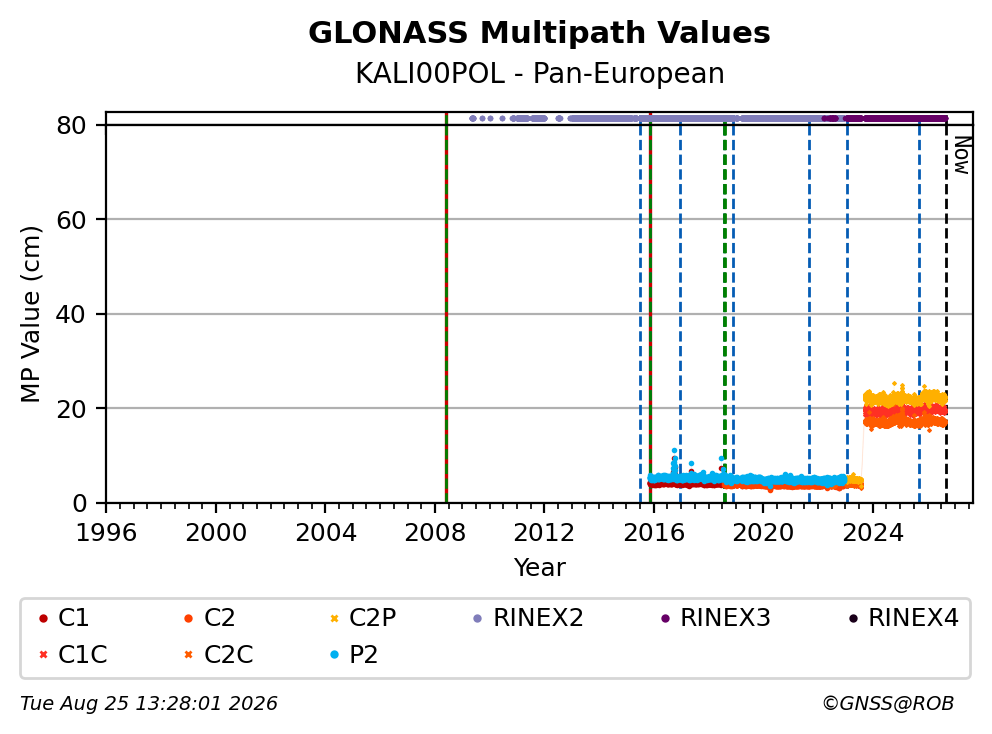Screen dimensions: 992x734
Task: Click the green vertical line at 2008
Action: click(x=446, y=308)
